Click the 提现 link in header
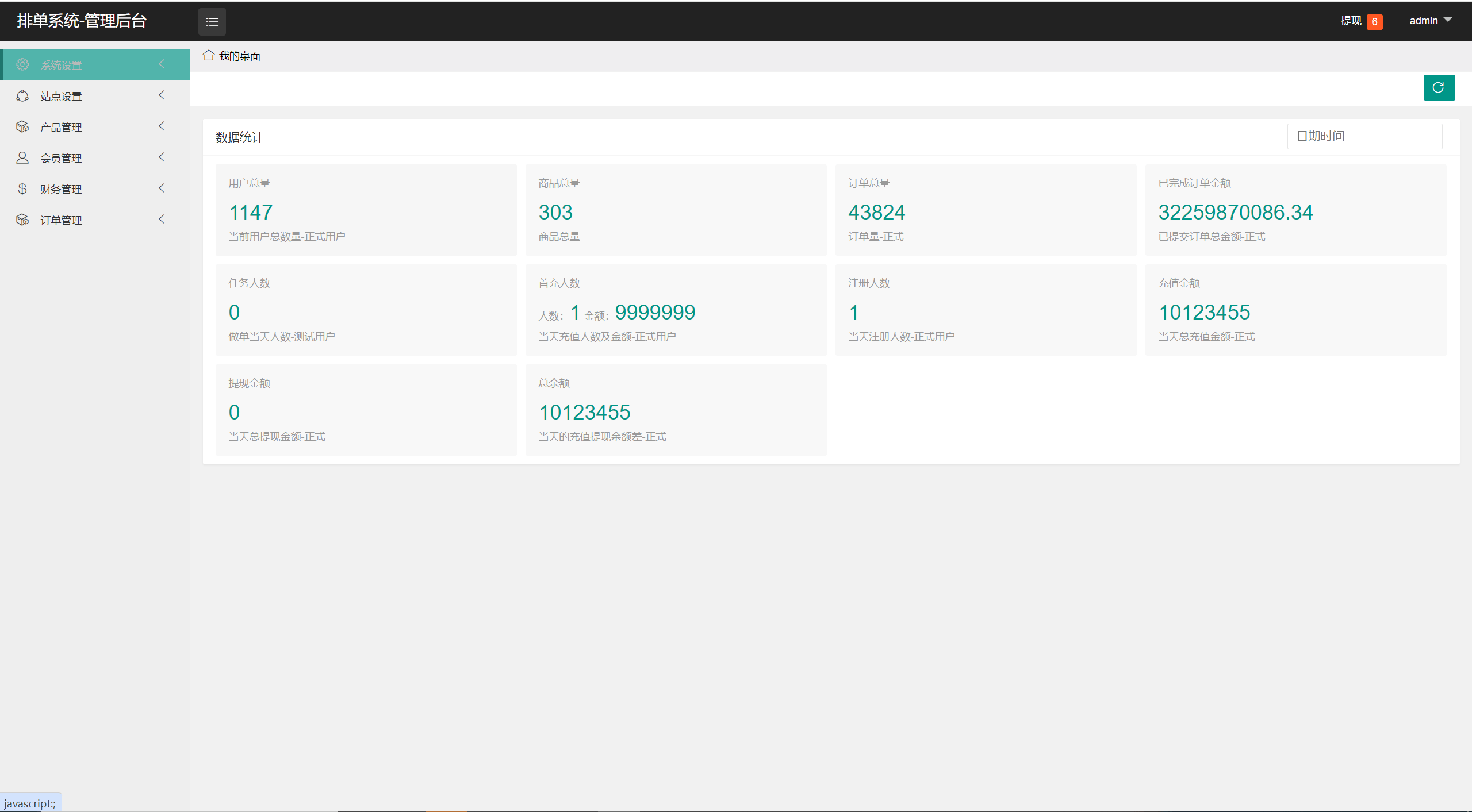Image resolution: width=1472 pixels, height=812 pixels. click(1351, 21)
